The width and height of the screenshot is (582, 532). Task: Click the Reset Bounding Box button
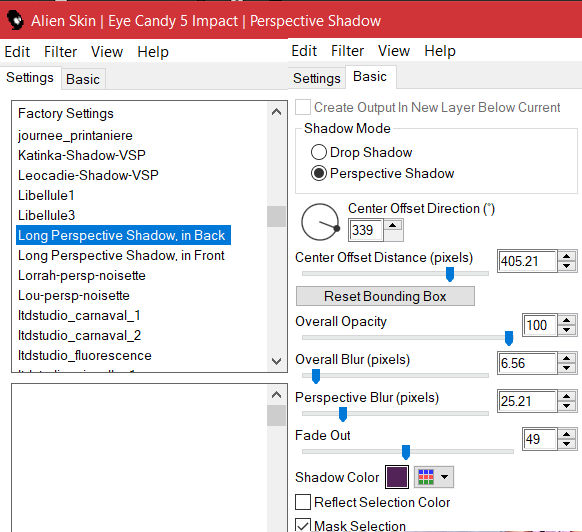tap(385, 296)
